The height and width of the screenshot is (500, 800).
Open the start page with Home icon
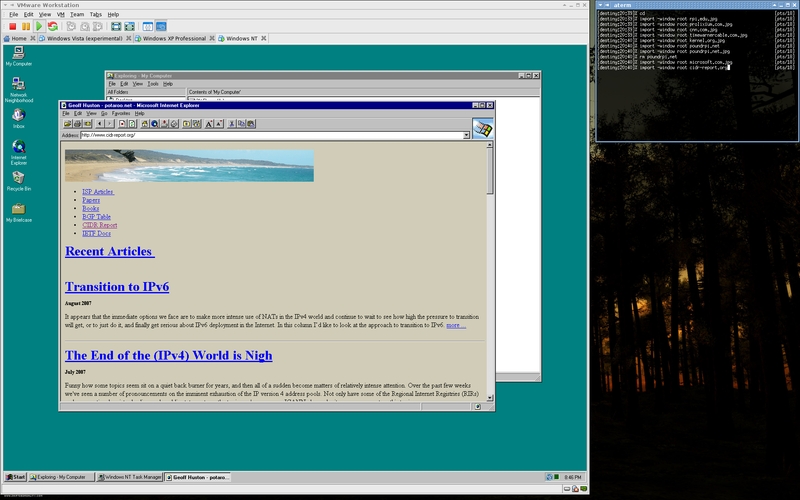coord(144,123)
